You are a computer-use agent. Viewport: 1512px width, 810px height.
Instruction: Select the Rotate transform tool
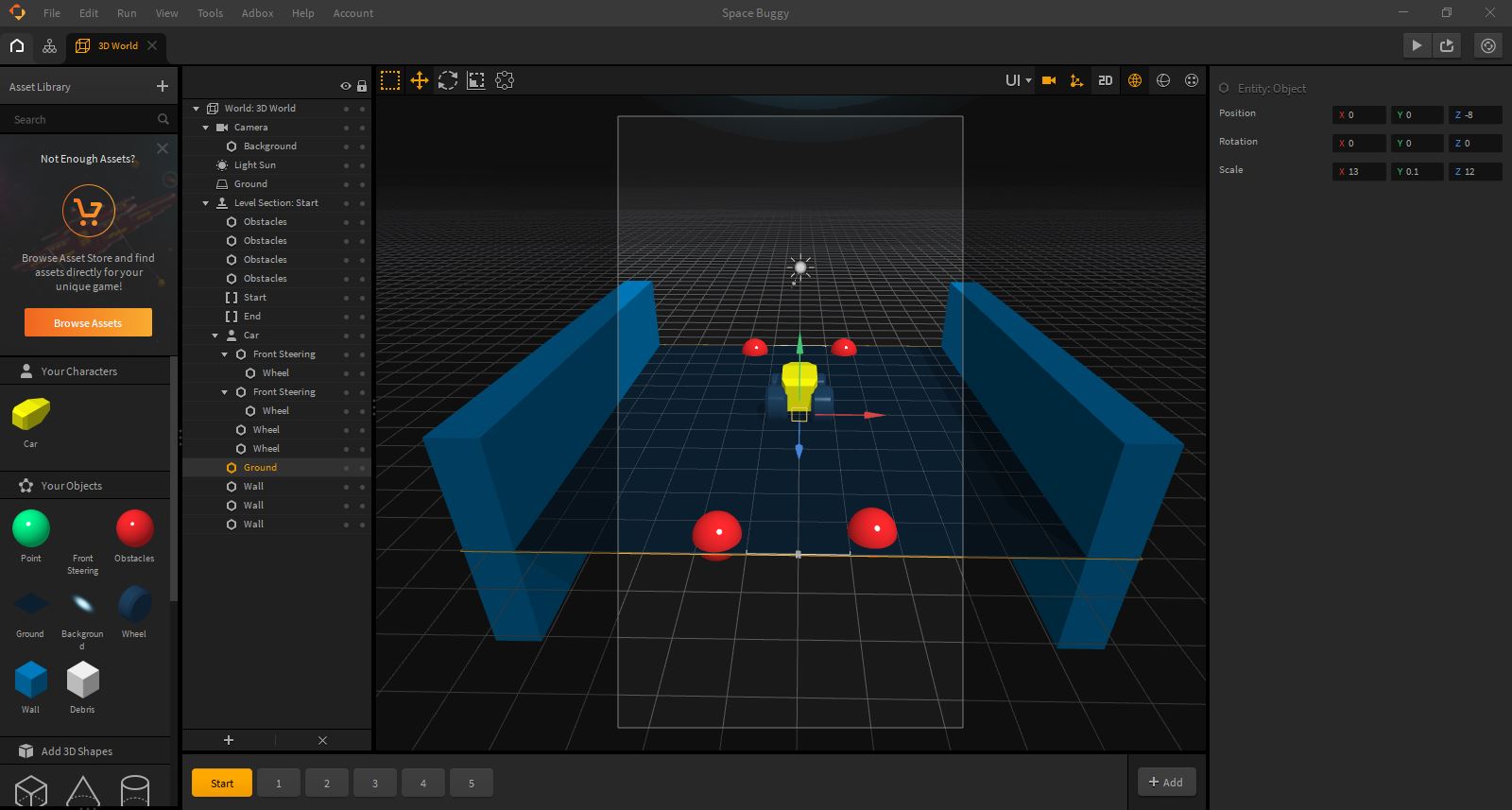(x=448, y=81)
